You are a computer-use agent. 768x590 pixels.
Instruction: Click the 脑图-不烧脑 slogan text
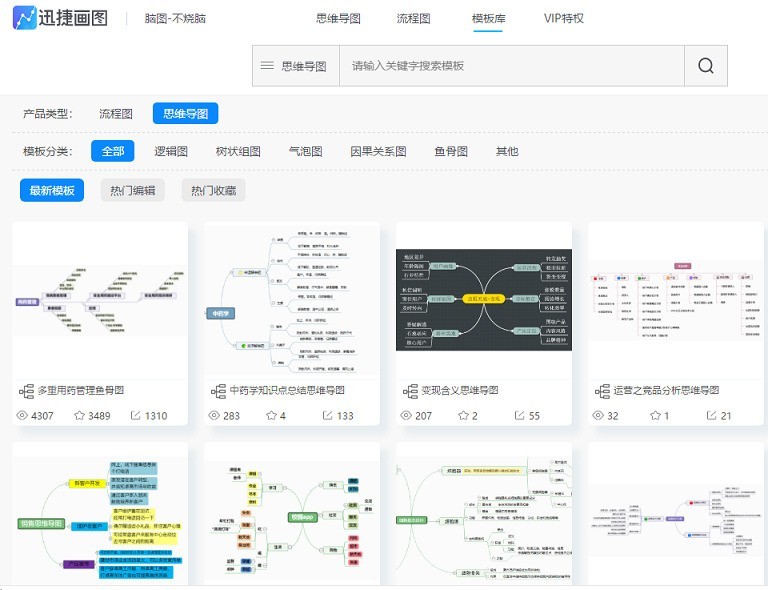175,19
